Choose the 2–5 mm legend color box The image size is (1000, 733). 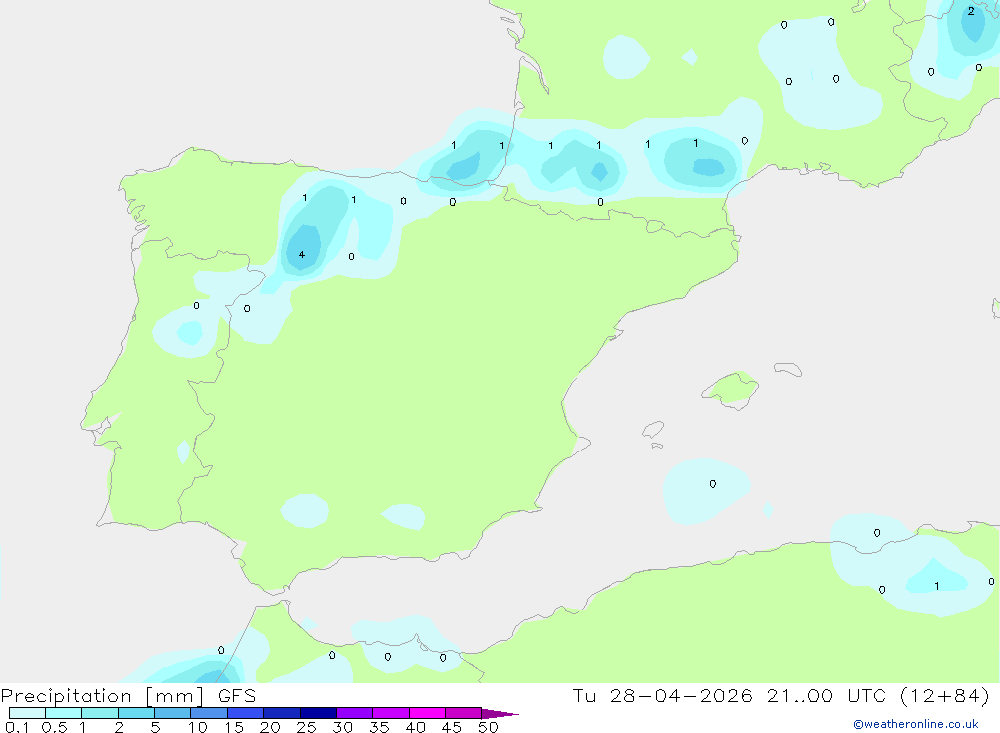click(x=136, y=713)
